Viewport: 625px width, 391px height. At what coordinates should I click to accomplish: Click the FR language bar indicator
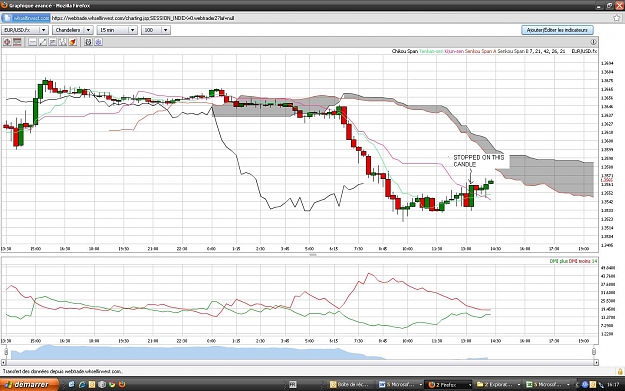tap(293, 385)
